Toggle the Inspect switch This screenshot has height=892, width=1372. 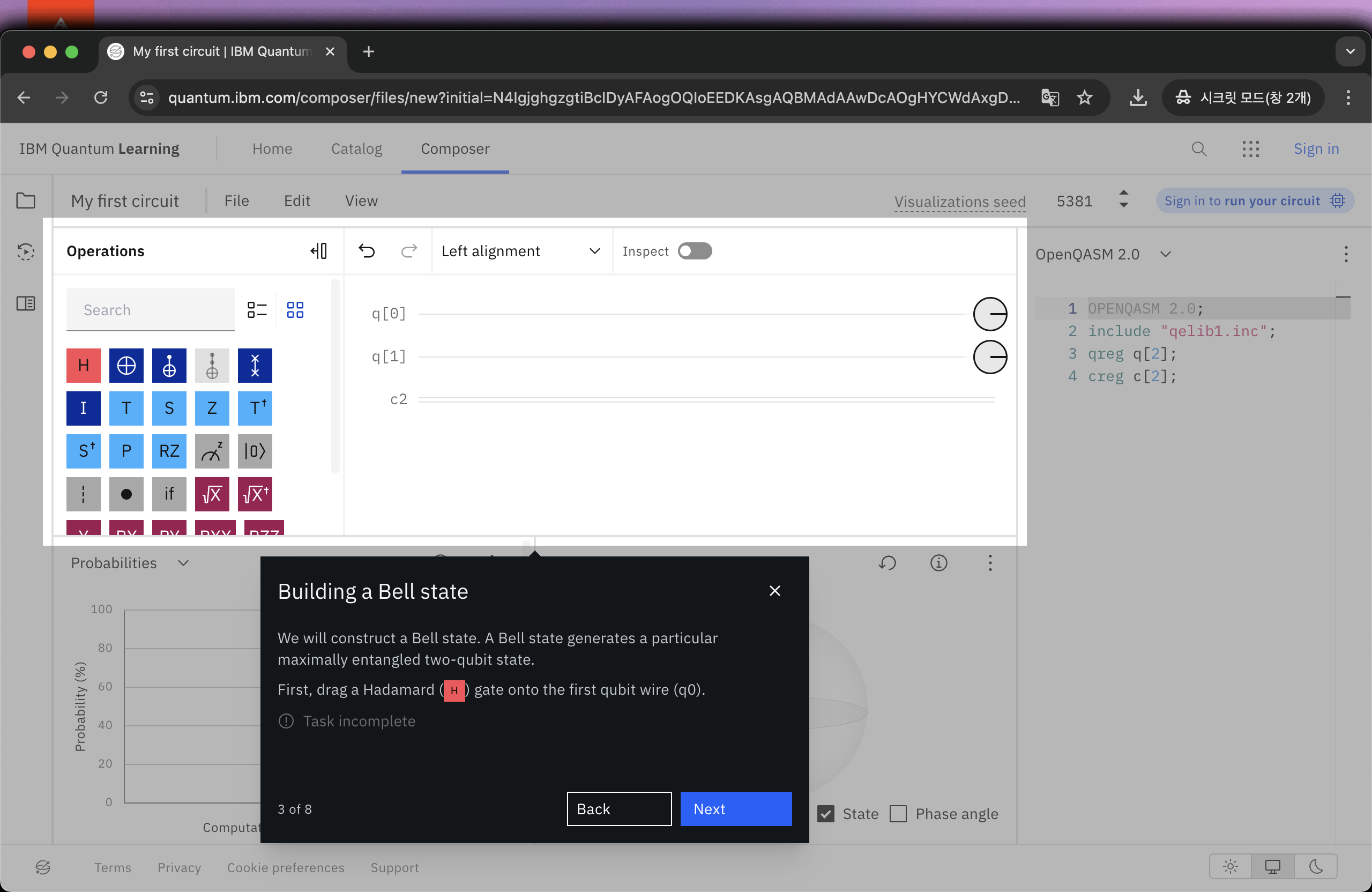tap(695, 251)
